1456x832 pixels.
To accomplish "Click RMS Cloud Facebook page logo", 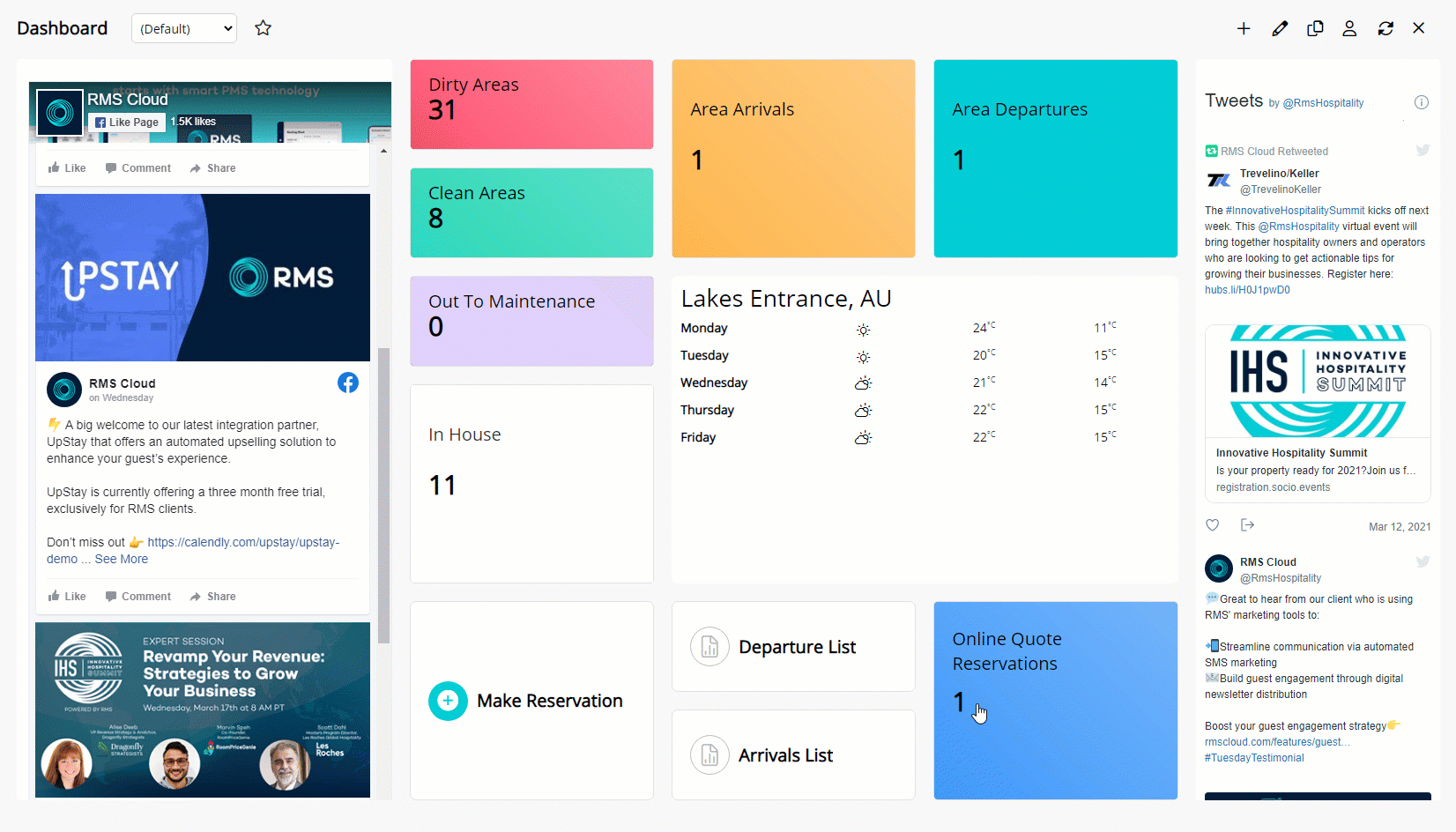I will pos(60,112).
